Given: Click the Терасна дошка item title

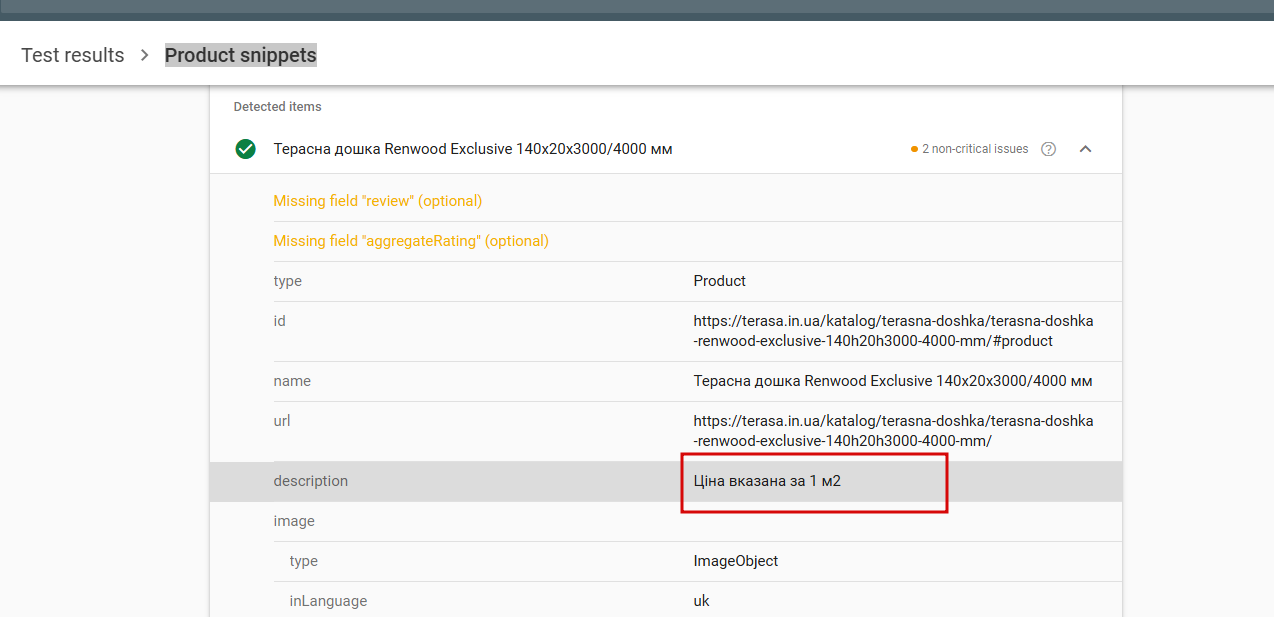Looking at the screenshot, I should tap(472, 149).
